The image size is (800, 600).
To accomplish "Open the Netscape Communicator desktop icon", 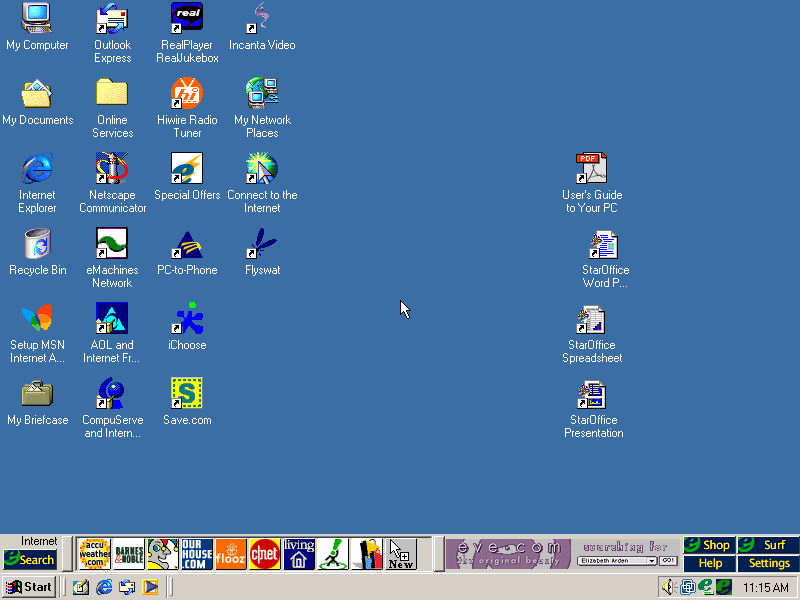I will coord(112,169).
